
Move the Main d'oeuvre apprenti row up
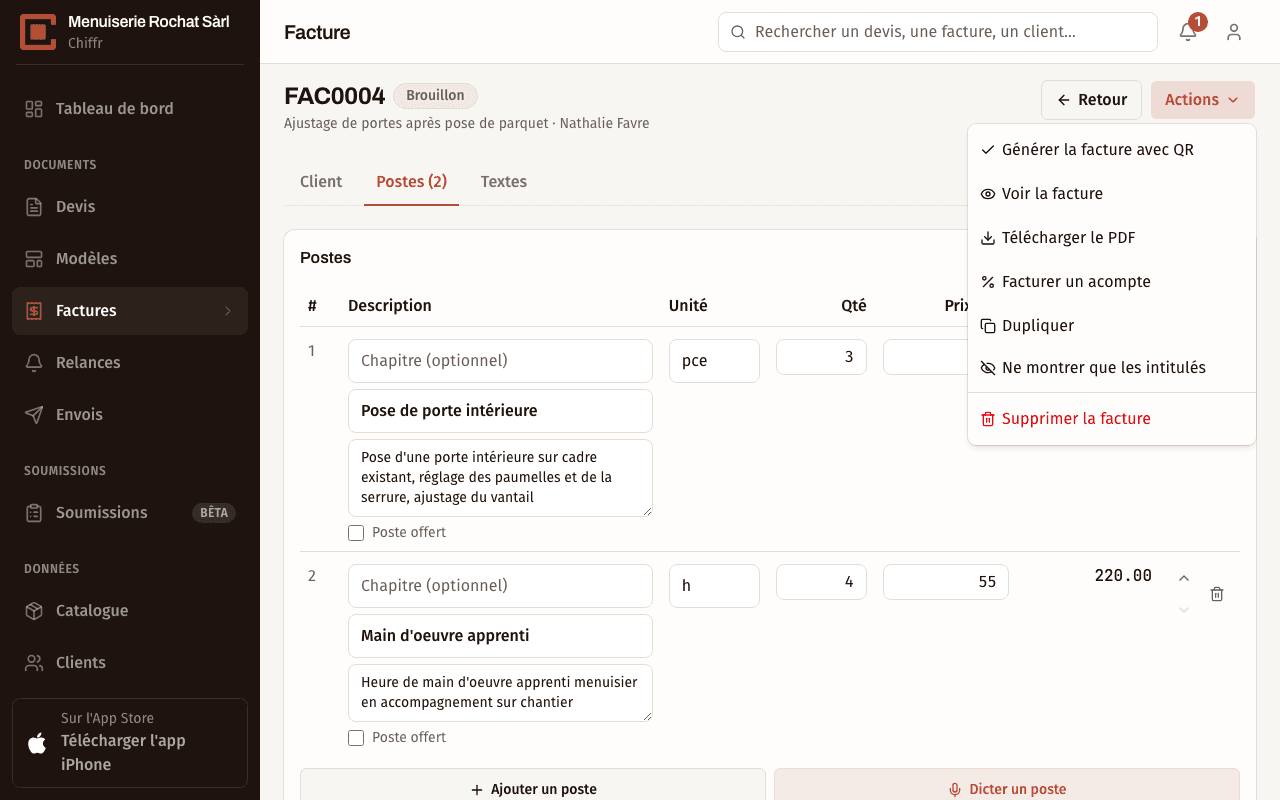coord(1184,578)
